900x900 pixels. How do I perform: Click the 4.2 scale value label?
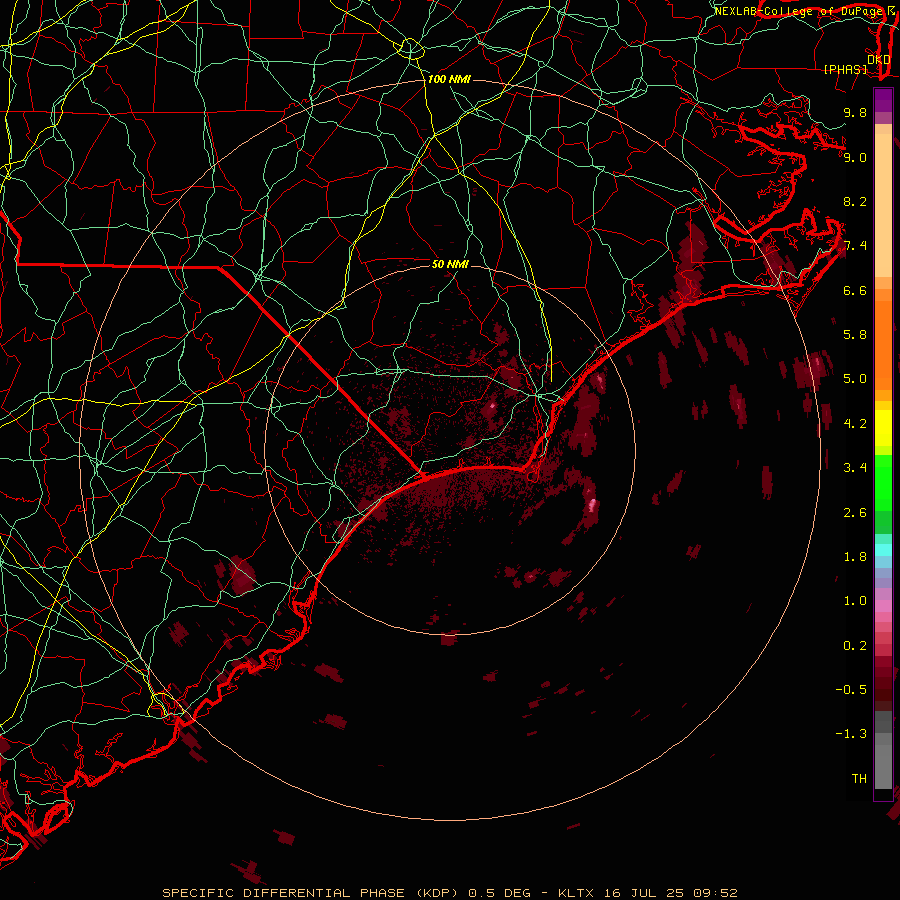click(x=855, y=424)
